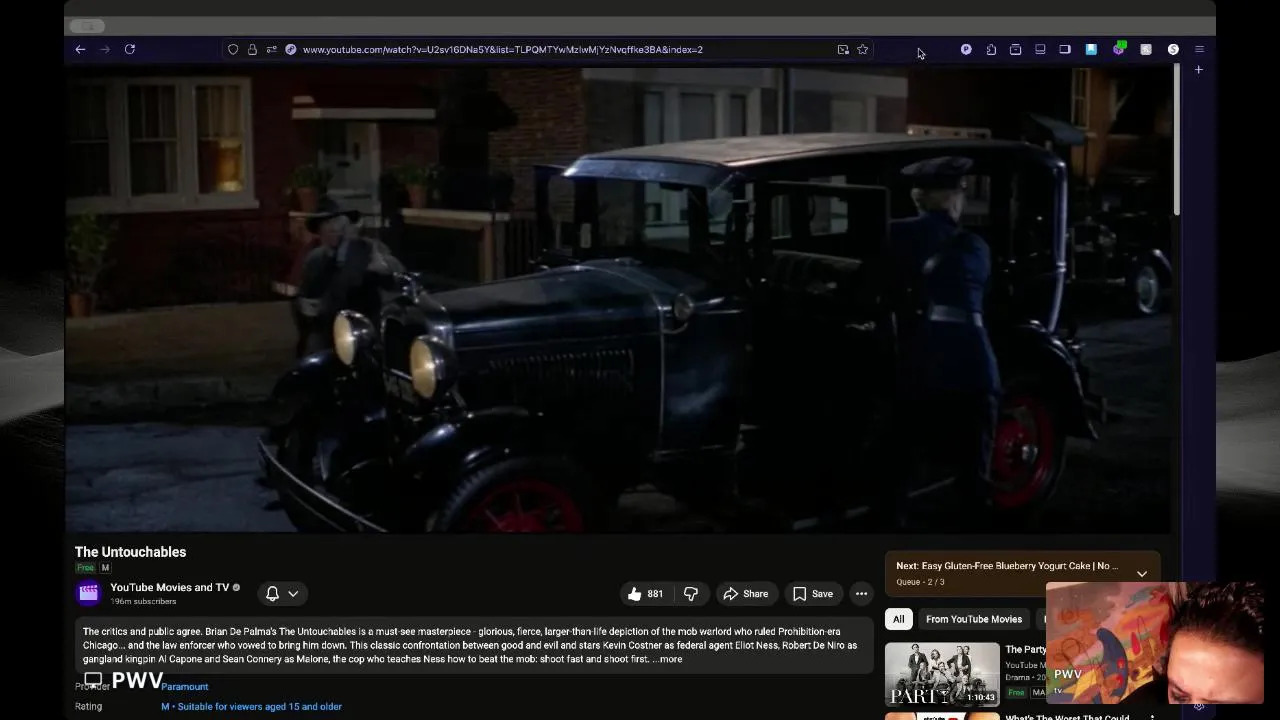Image resolution: width=1280 pixels, height=720 pixels.
Task: Open the blue square extension icon
Action: [1091, 49]
